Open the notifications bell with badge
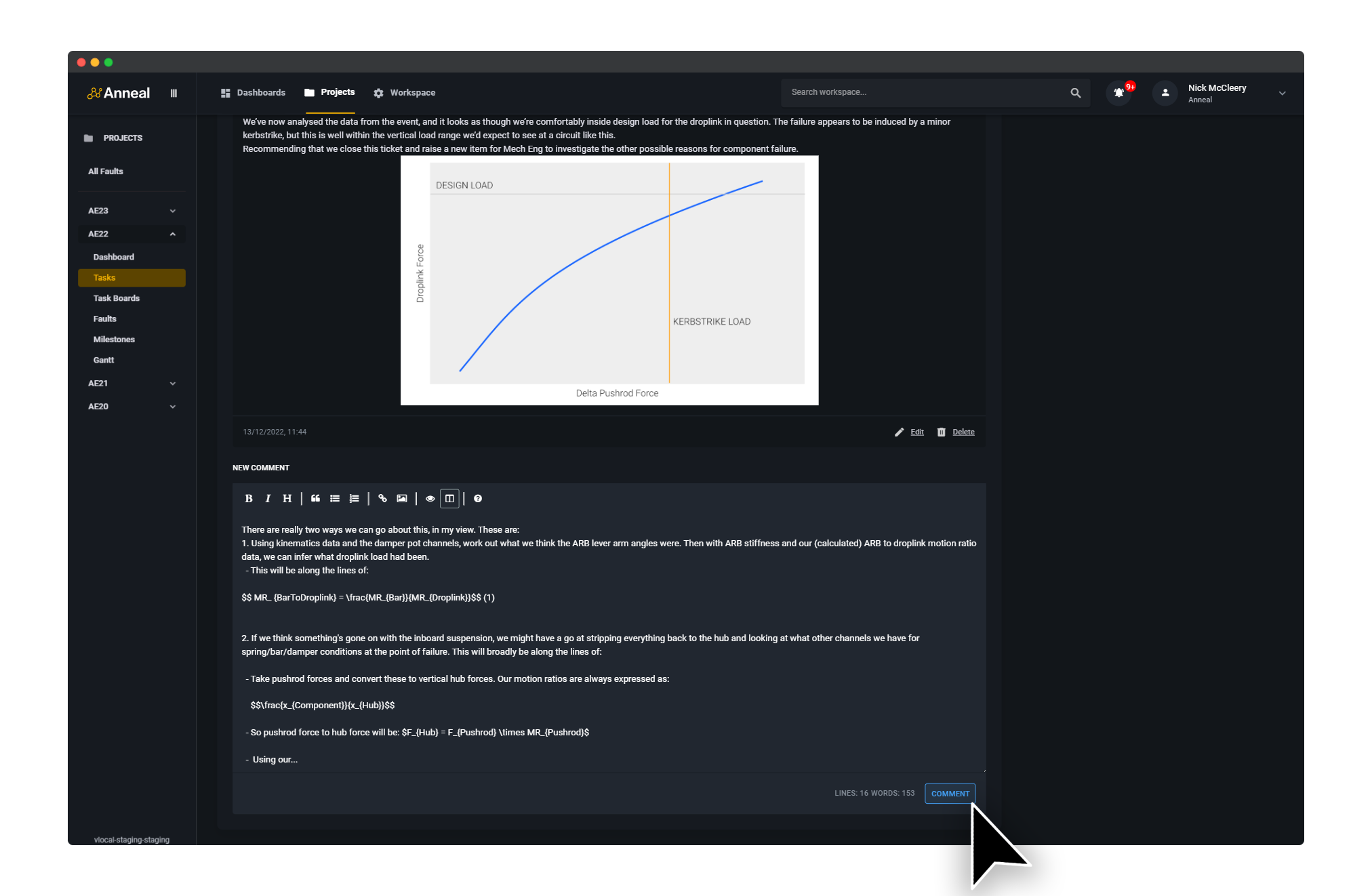This screenshot has height=896, width=1372. 1118,92
